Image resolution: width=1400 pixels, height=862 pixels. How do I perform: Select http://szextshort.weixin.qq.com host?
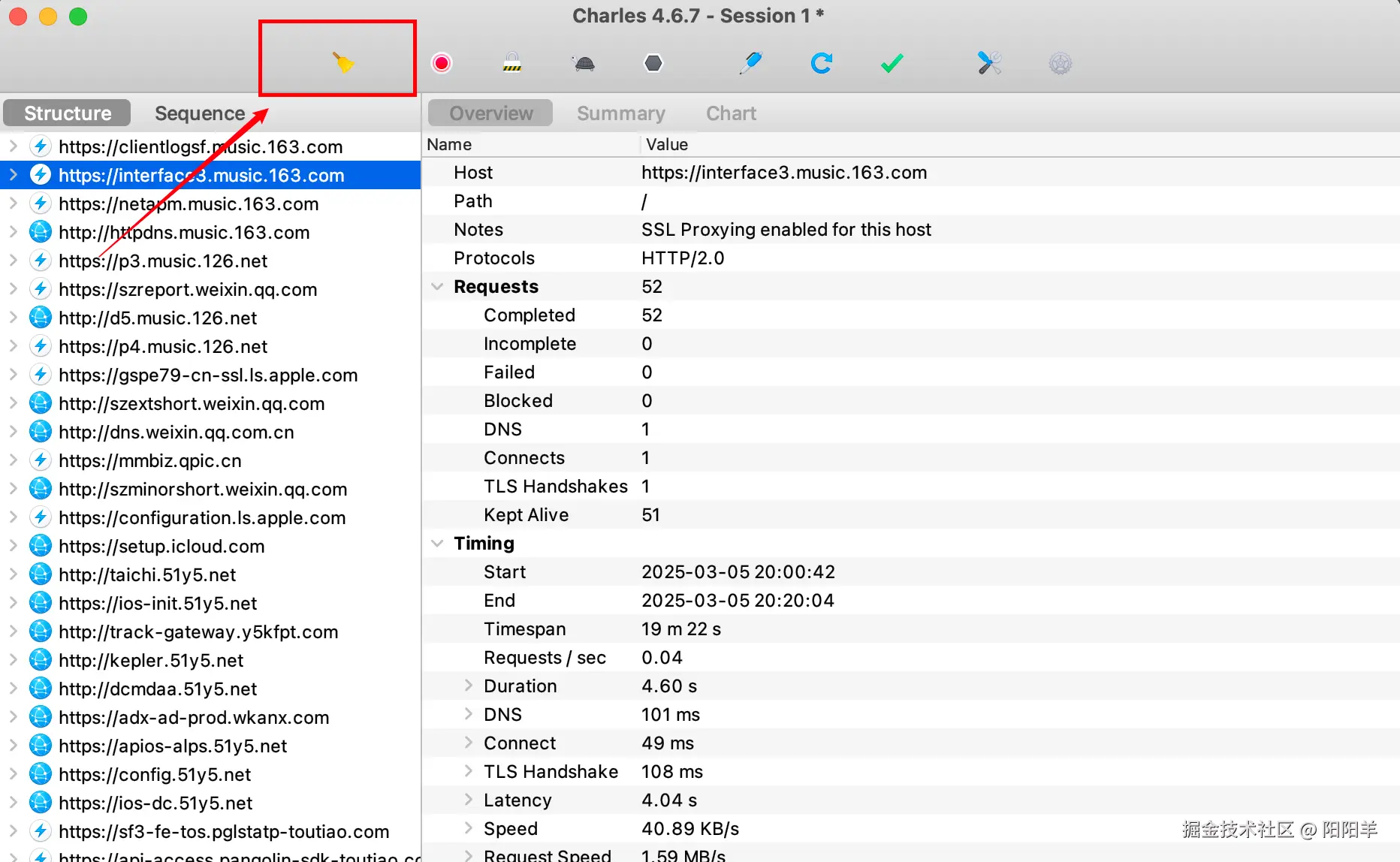tap(192, 403)
